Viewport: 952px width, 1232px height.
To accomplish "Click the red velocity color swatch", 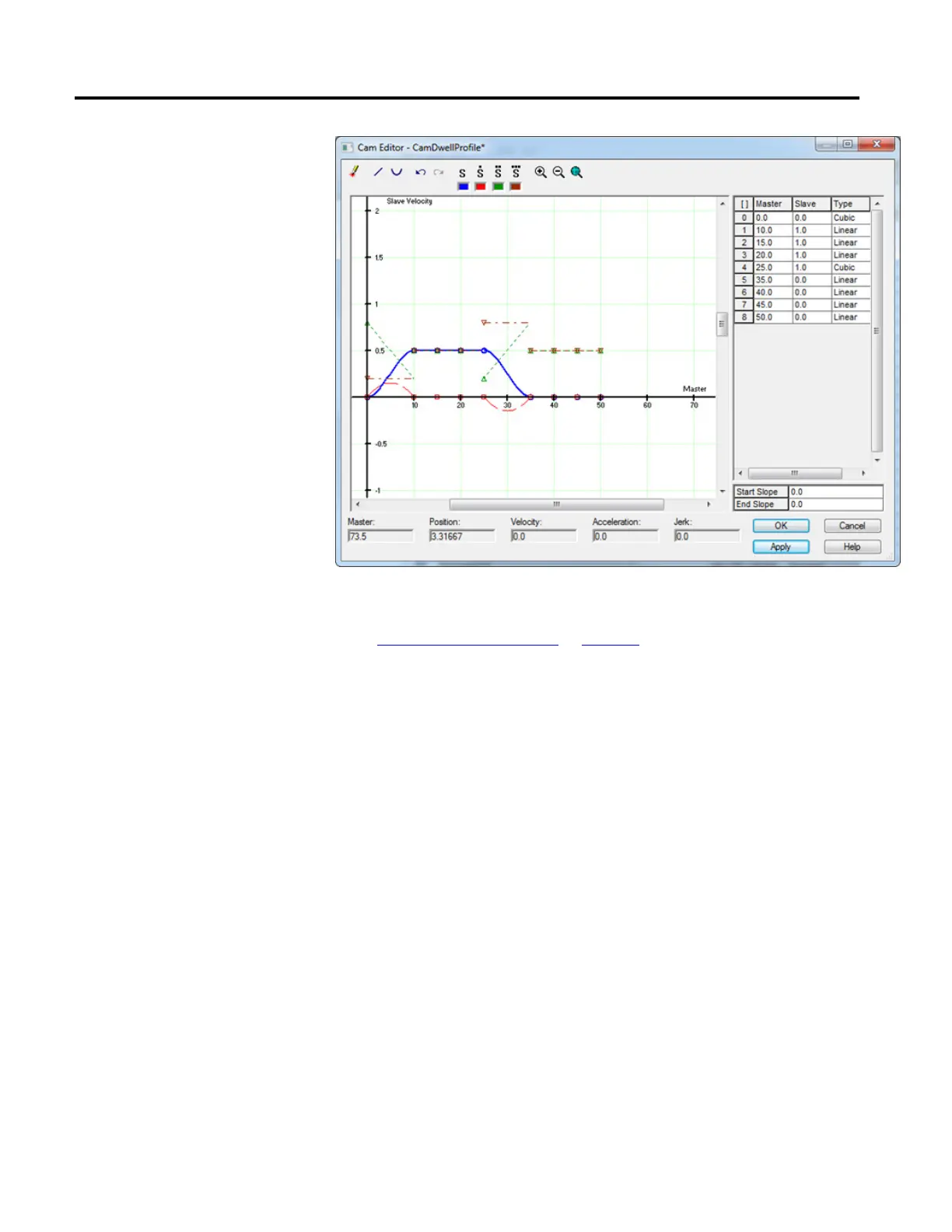I will [481, 187].
